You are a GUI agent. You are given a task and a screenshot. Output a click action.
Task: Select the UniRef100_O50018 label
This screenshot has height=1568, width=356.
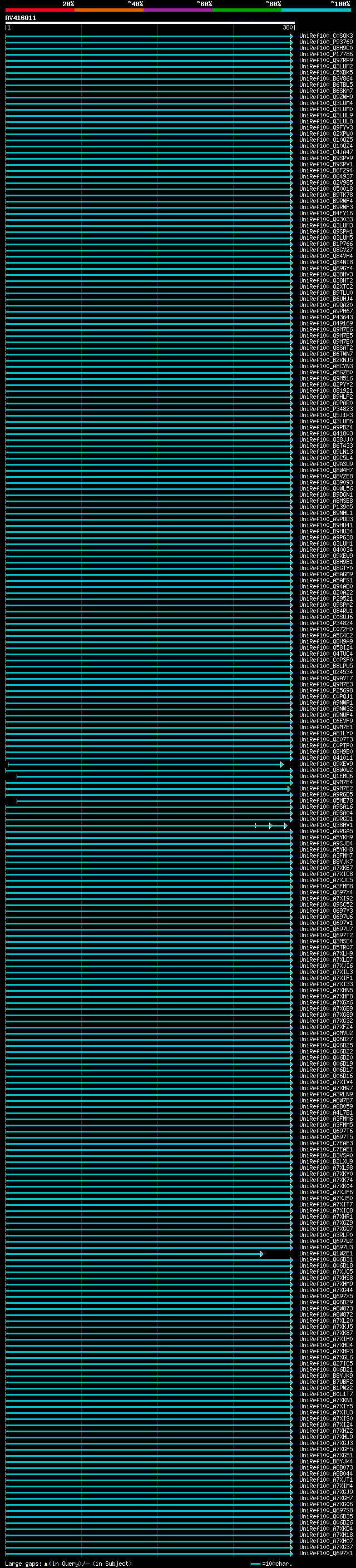pyautogui.click(x=325, y=189)
